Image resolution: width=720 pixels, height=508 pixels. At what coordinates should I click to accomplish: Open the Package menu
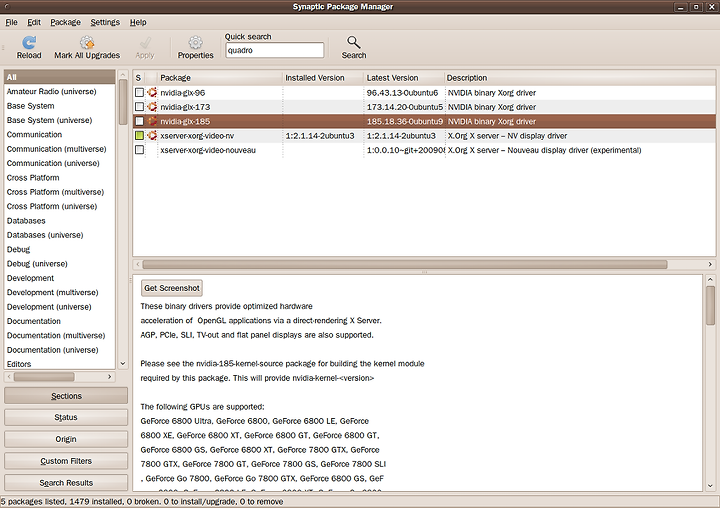click(65, 22)
